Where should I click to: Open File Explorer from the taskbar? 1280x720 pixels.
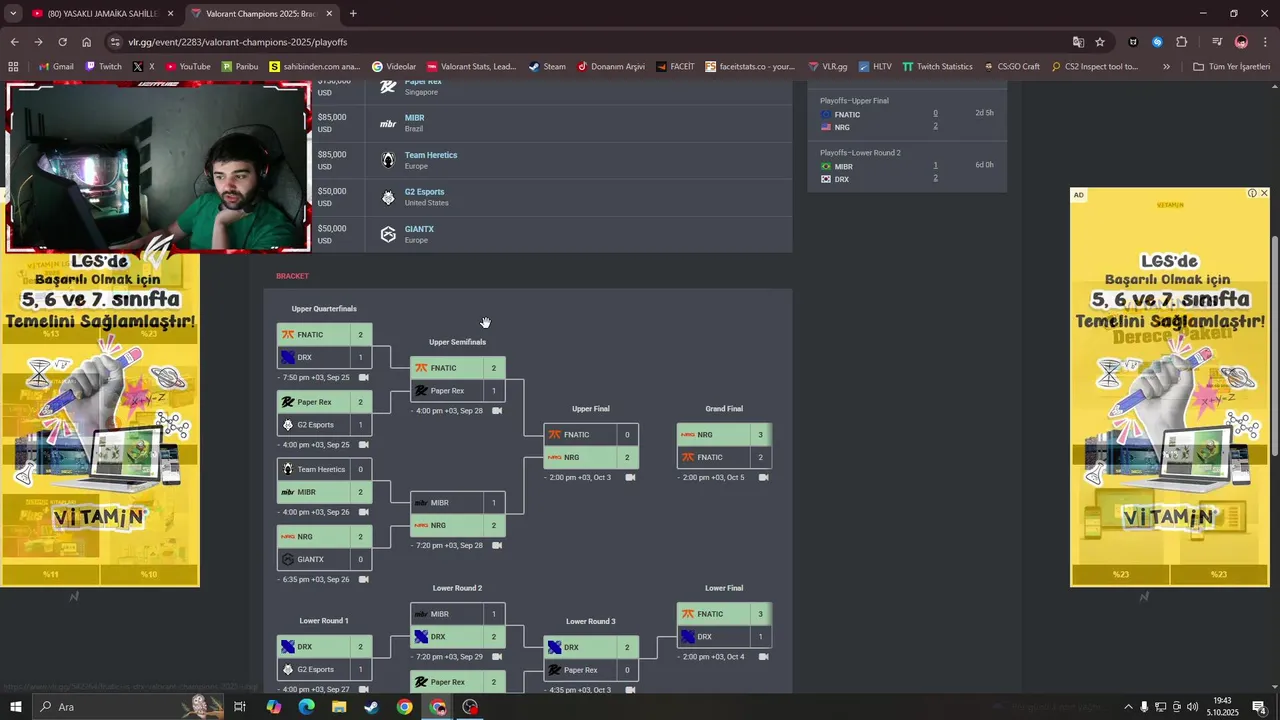click(339, 707)
